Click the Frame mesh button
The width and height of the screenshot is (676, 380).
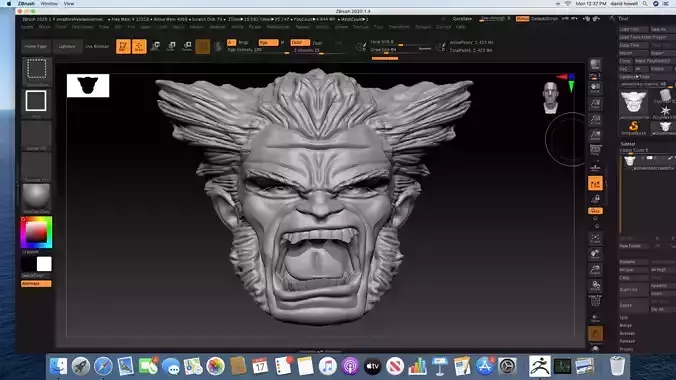pyautogui.click(x=595, y=238)
